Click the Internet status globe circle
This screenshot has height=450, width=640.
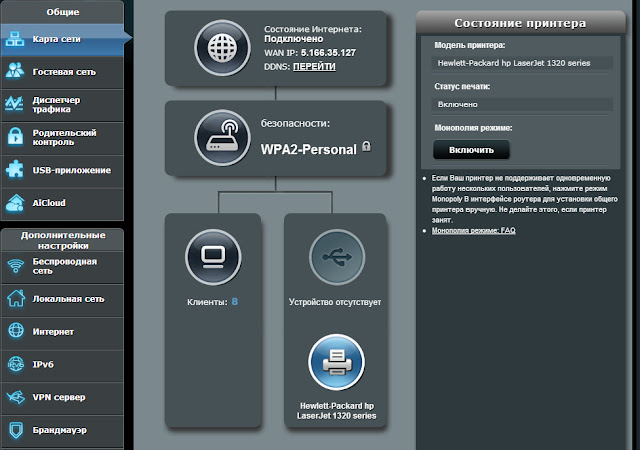[x=222, y=48]
